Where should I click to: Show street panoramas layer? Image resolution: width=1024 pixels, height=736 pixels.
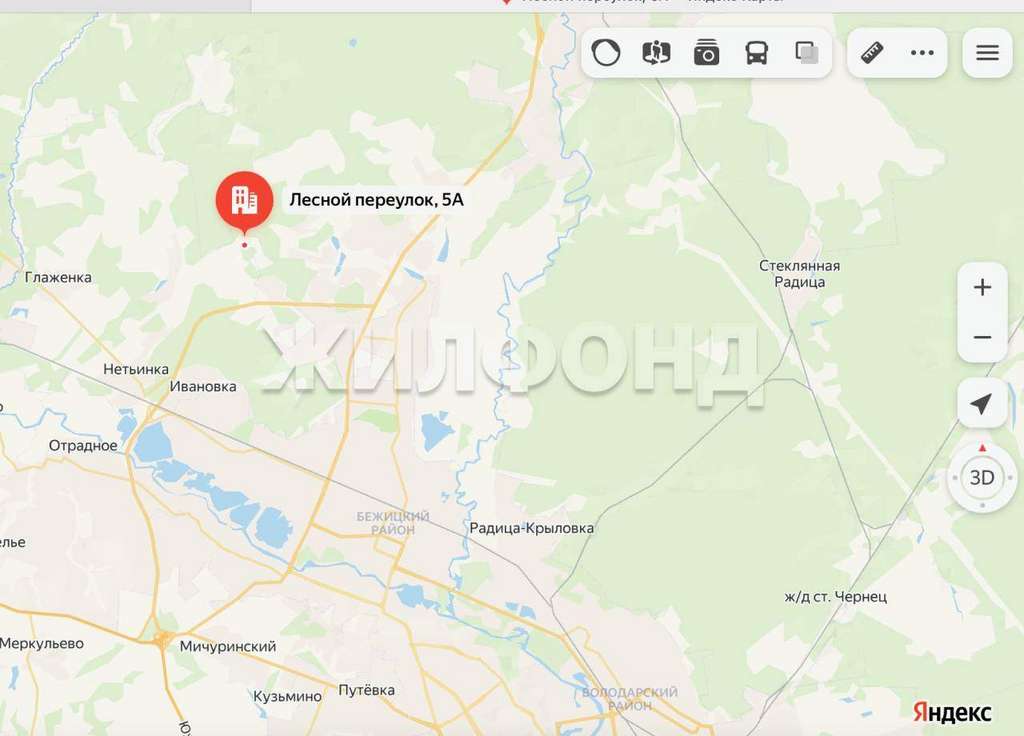656,53
